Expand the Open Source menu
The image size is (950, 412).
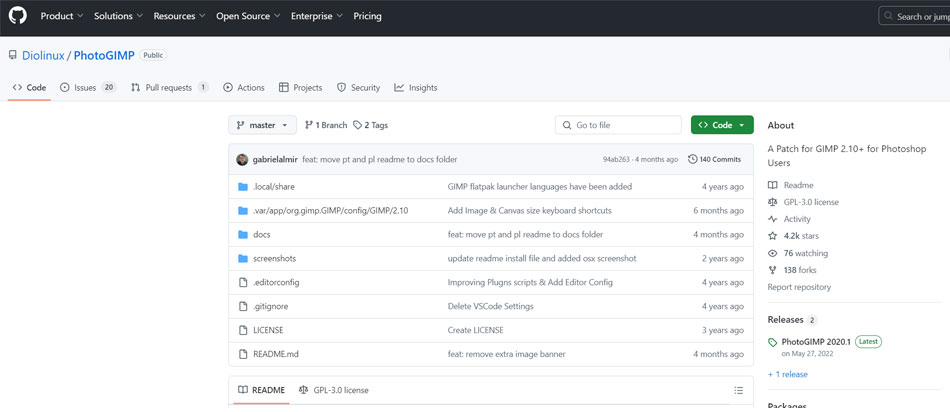[x=248, y=16]
